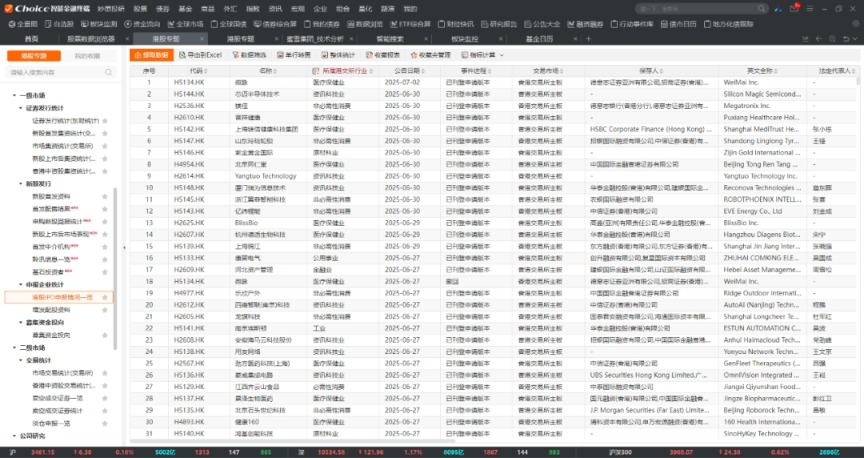Open 债券综合屏 shortcut
This screenshot has width=864, height=458.
(x=276, y=24)
